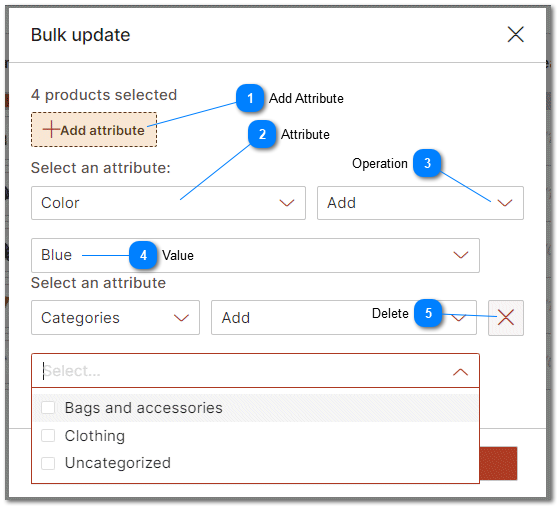Check the Clothing checkbox
The image size is (560, 509).
[x=48, y=435]
